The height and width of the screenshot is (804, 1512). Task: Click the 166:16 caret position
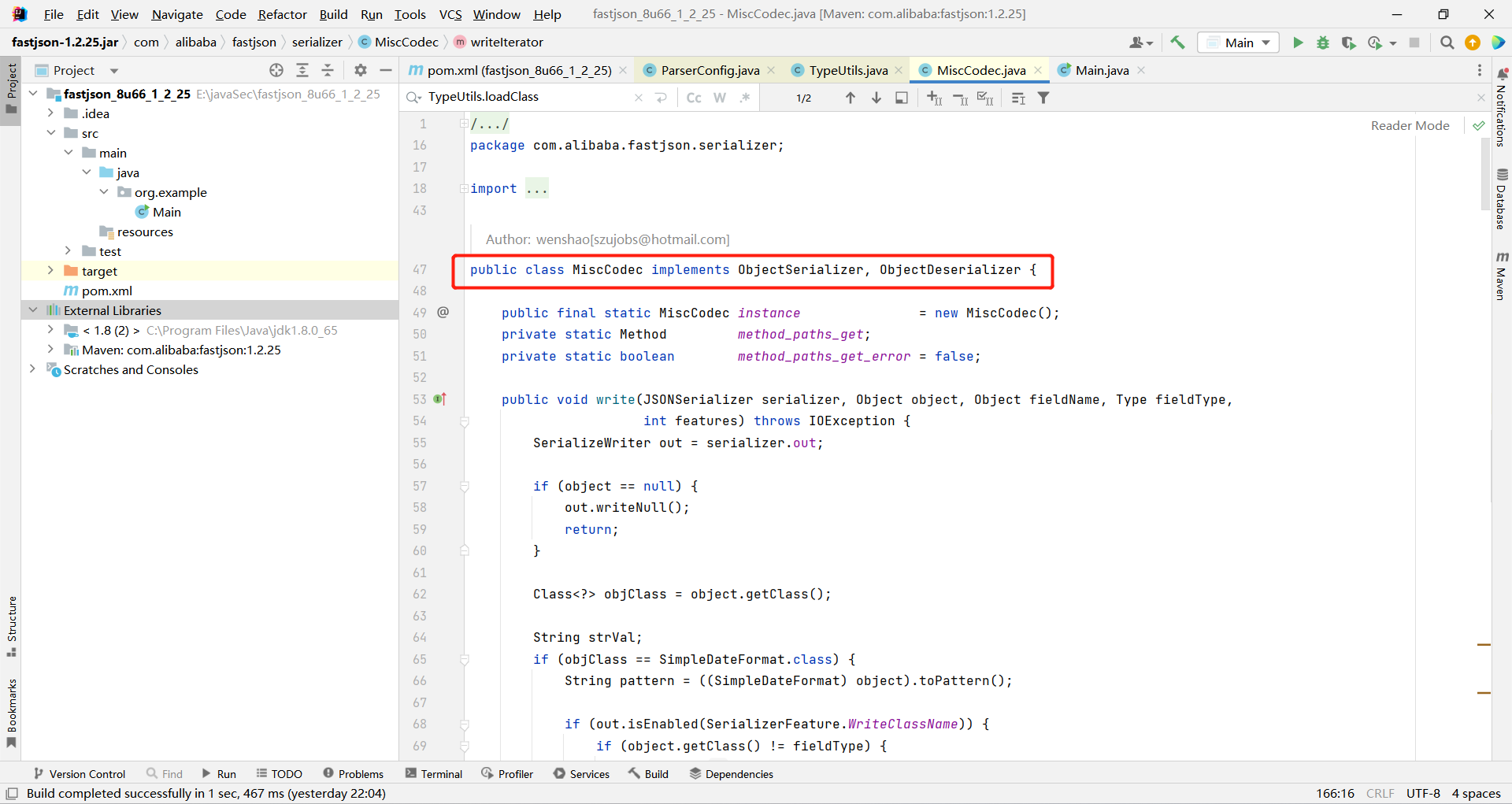point(1335,793)
